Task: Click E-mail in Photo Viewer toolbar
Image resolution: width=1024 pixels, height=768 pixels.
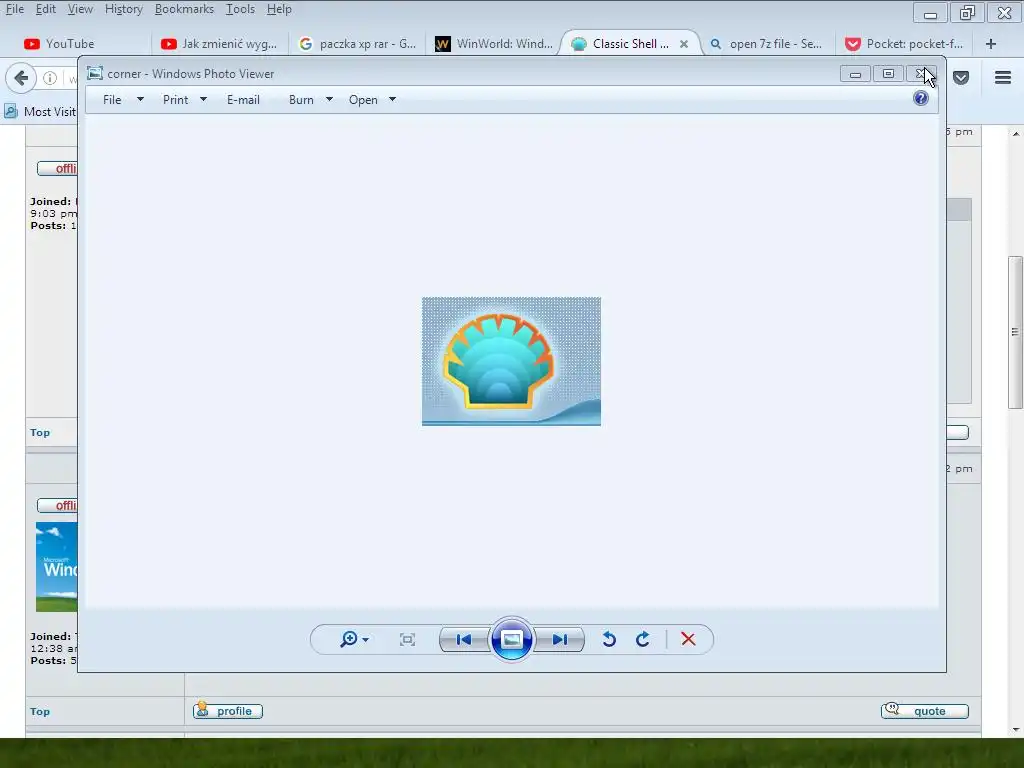Action: (x=243, y=100)
